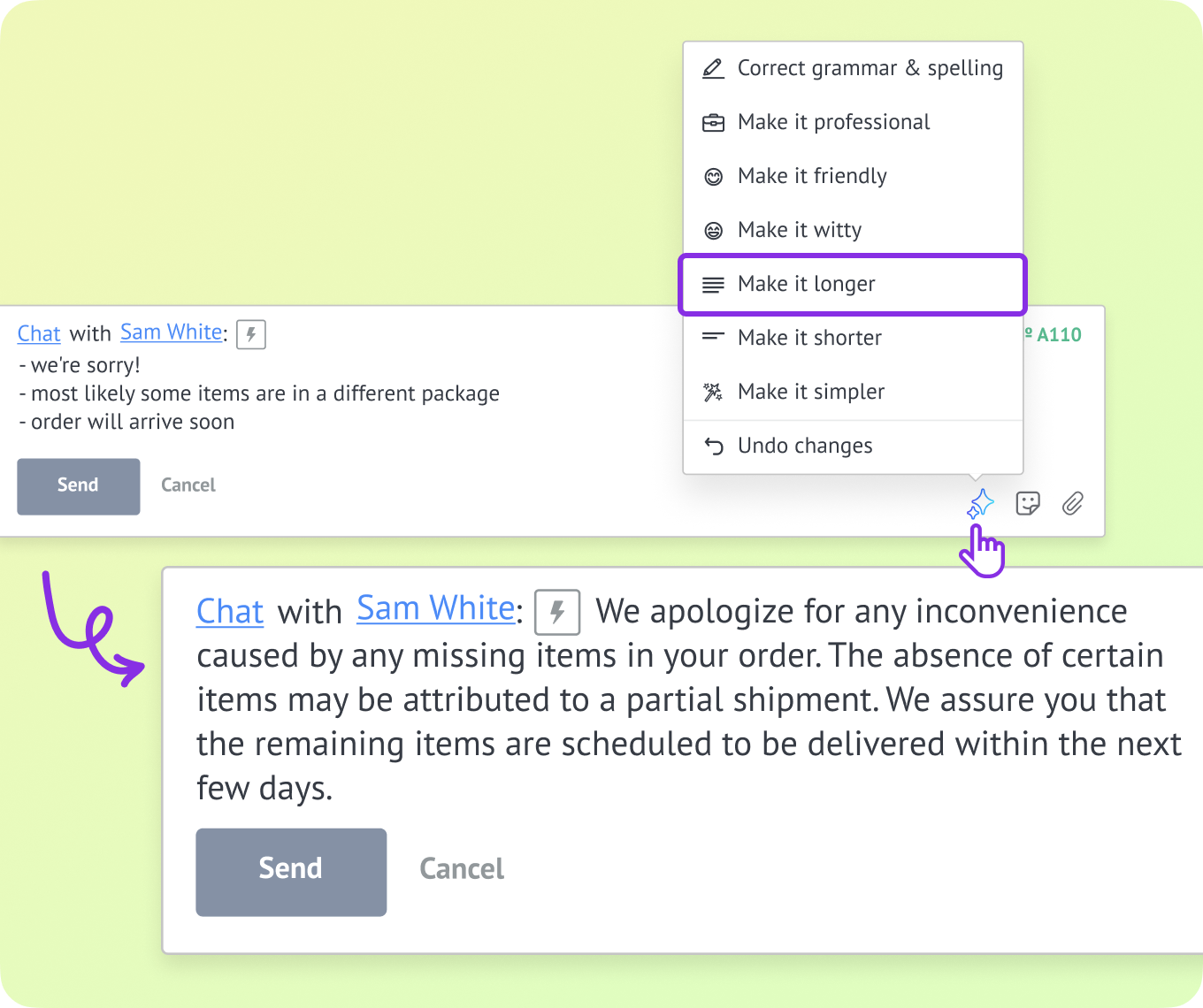Click Cancel next to large Send button

click(x=462, y=869)
